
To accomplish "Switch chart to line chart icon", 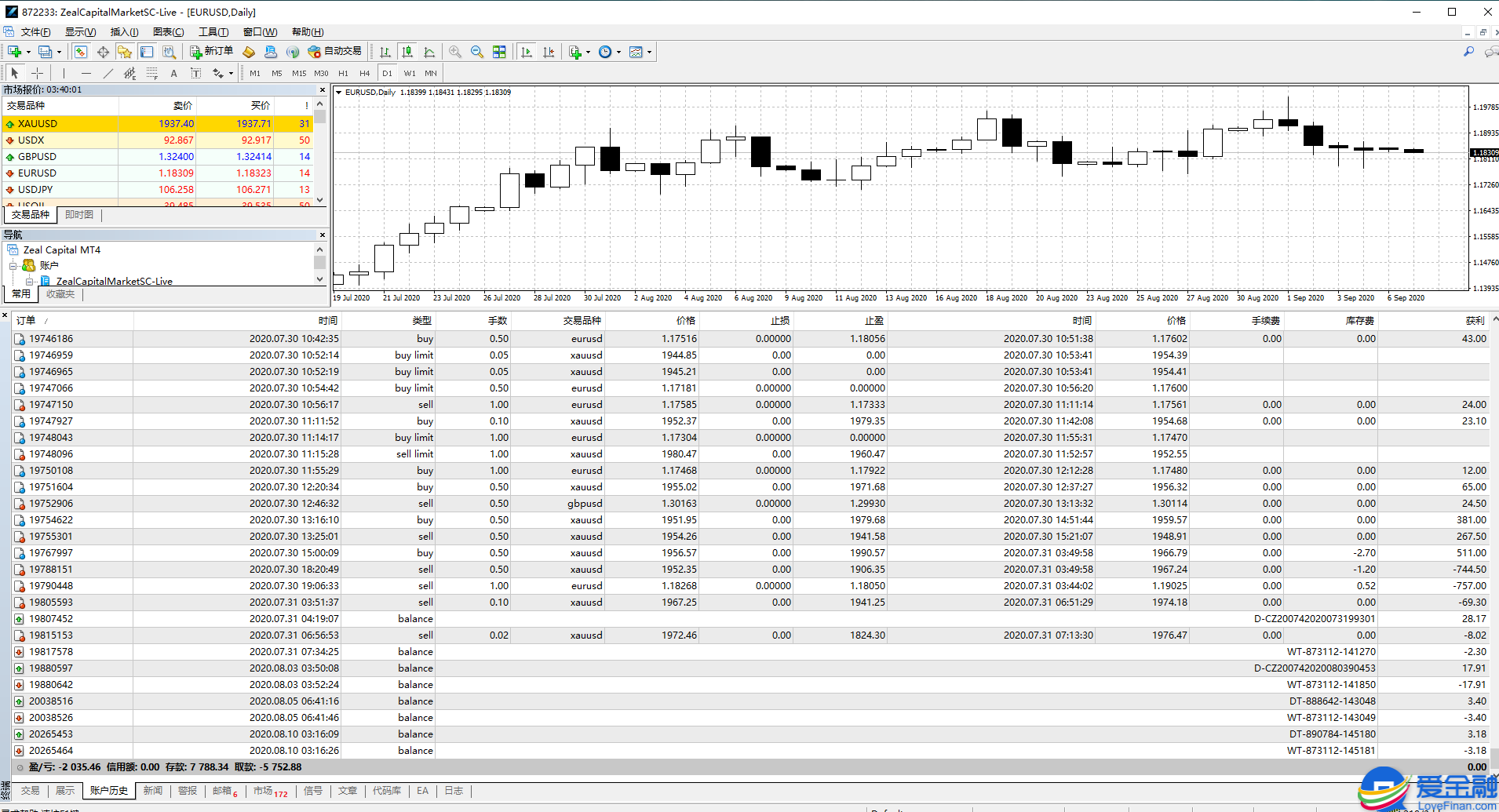I will coord(429,52).
